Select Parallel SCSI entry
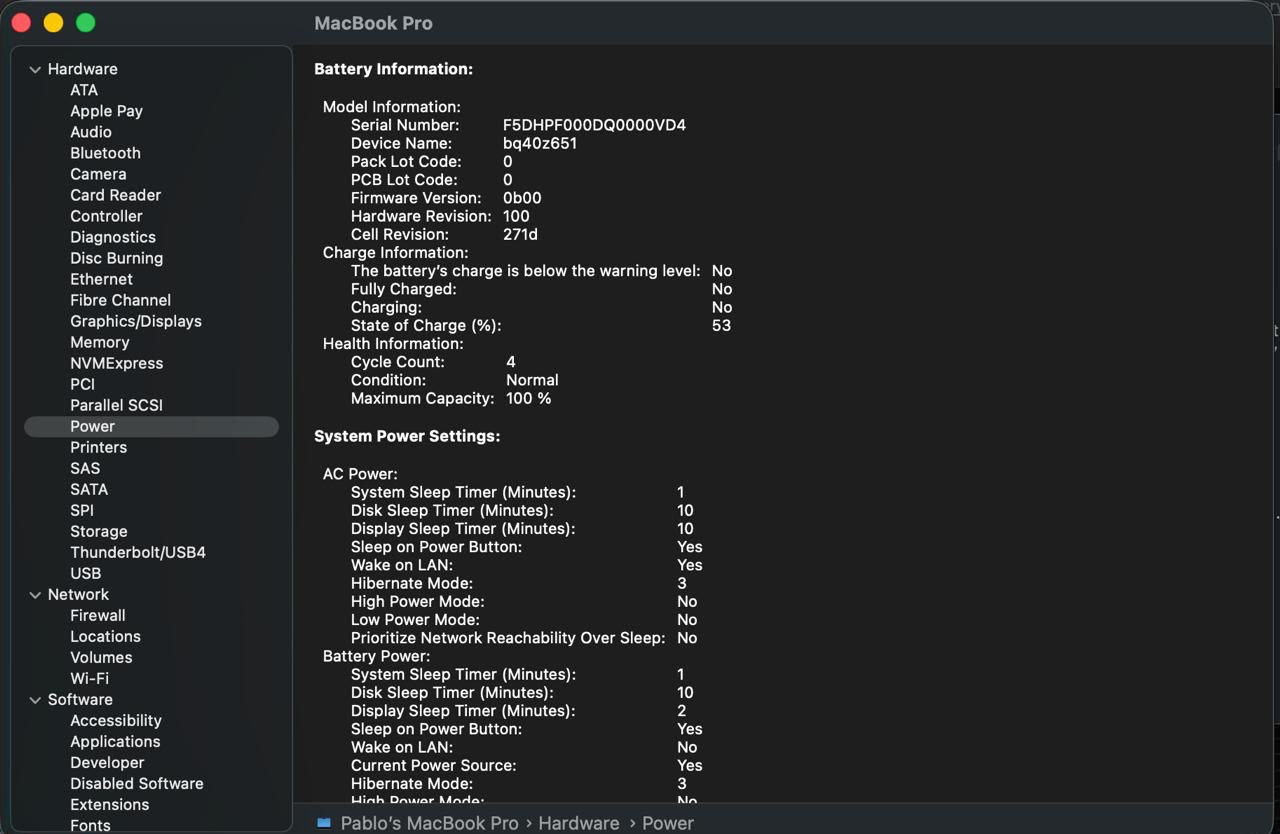Image resolution: width=1280 pixels, height=834 pixels. 116,405
